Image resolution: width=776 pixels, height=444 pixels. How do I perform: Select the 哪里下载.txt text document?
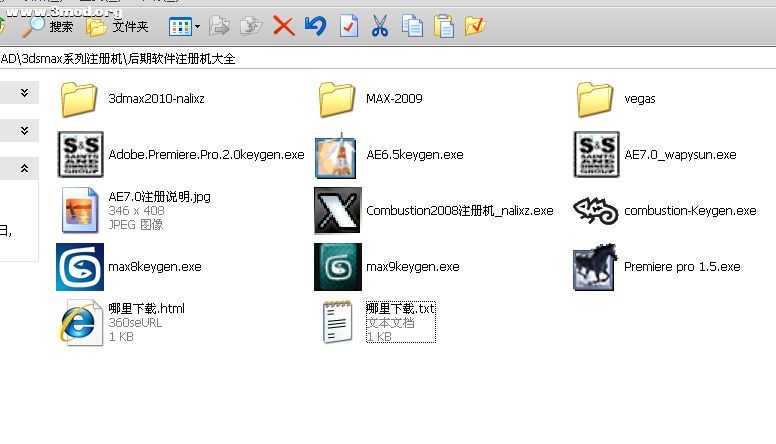click(338, 322)
